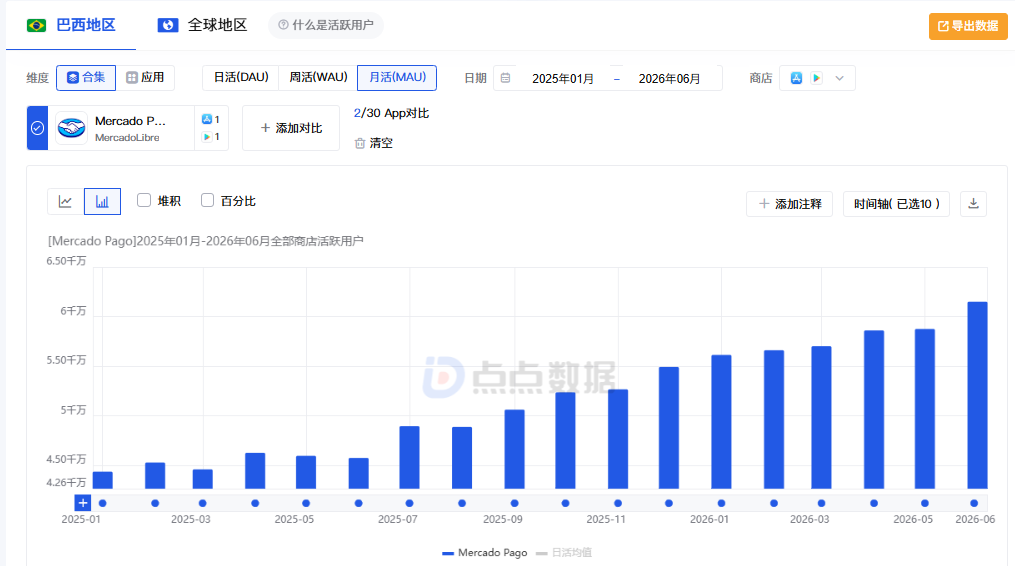Viewport: 1015px width, 566px height.
Task: Click the timeline dot for 2025-09
Action: tap(515, 503)
